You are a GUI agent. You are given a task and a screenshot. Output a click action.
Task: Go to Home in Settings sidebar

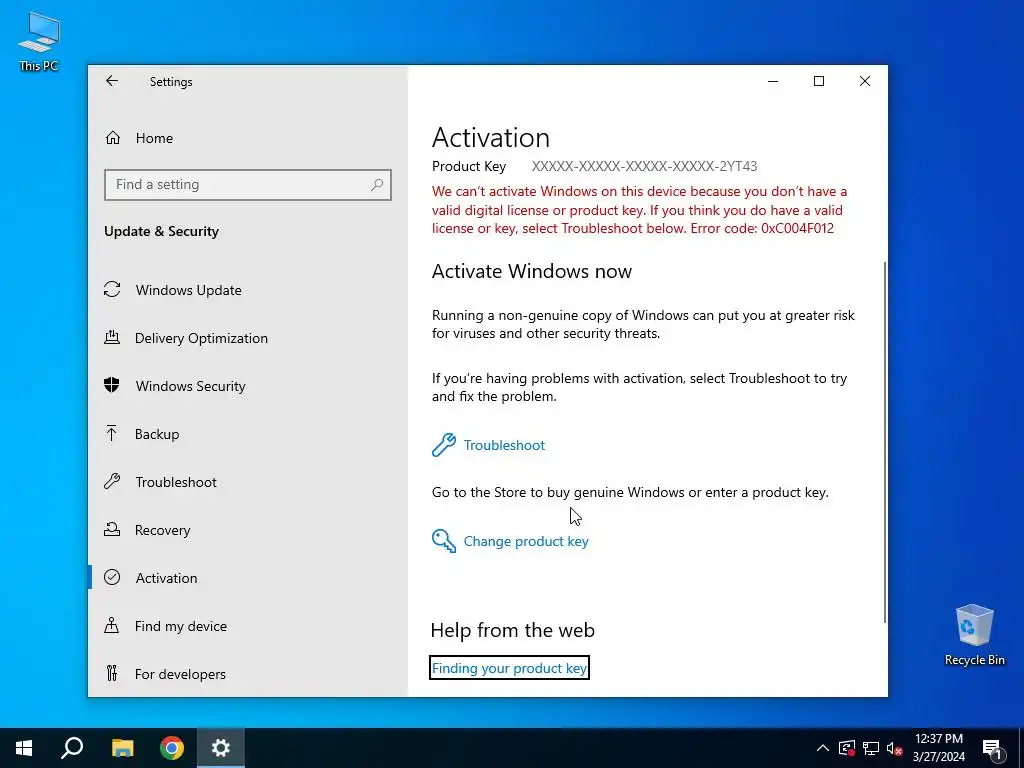[154, 138]
